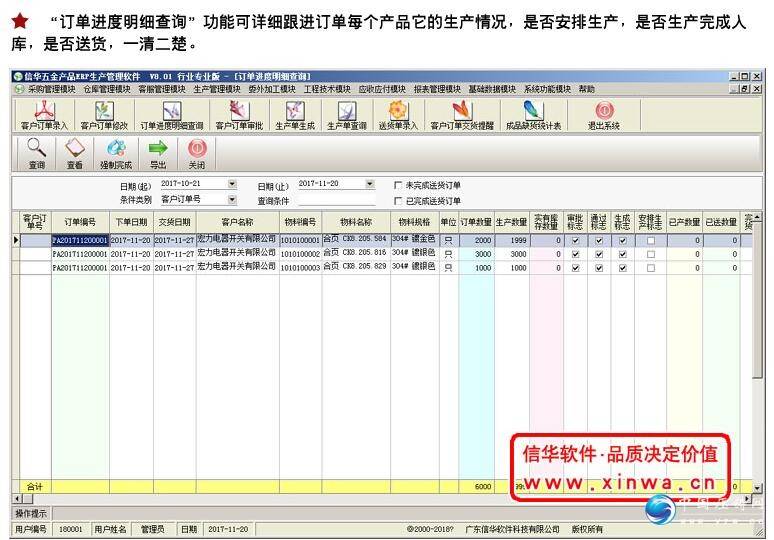
Task: Click the 下单日期 column header
Action: pos(131,222)
